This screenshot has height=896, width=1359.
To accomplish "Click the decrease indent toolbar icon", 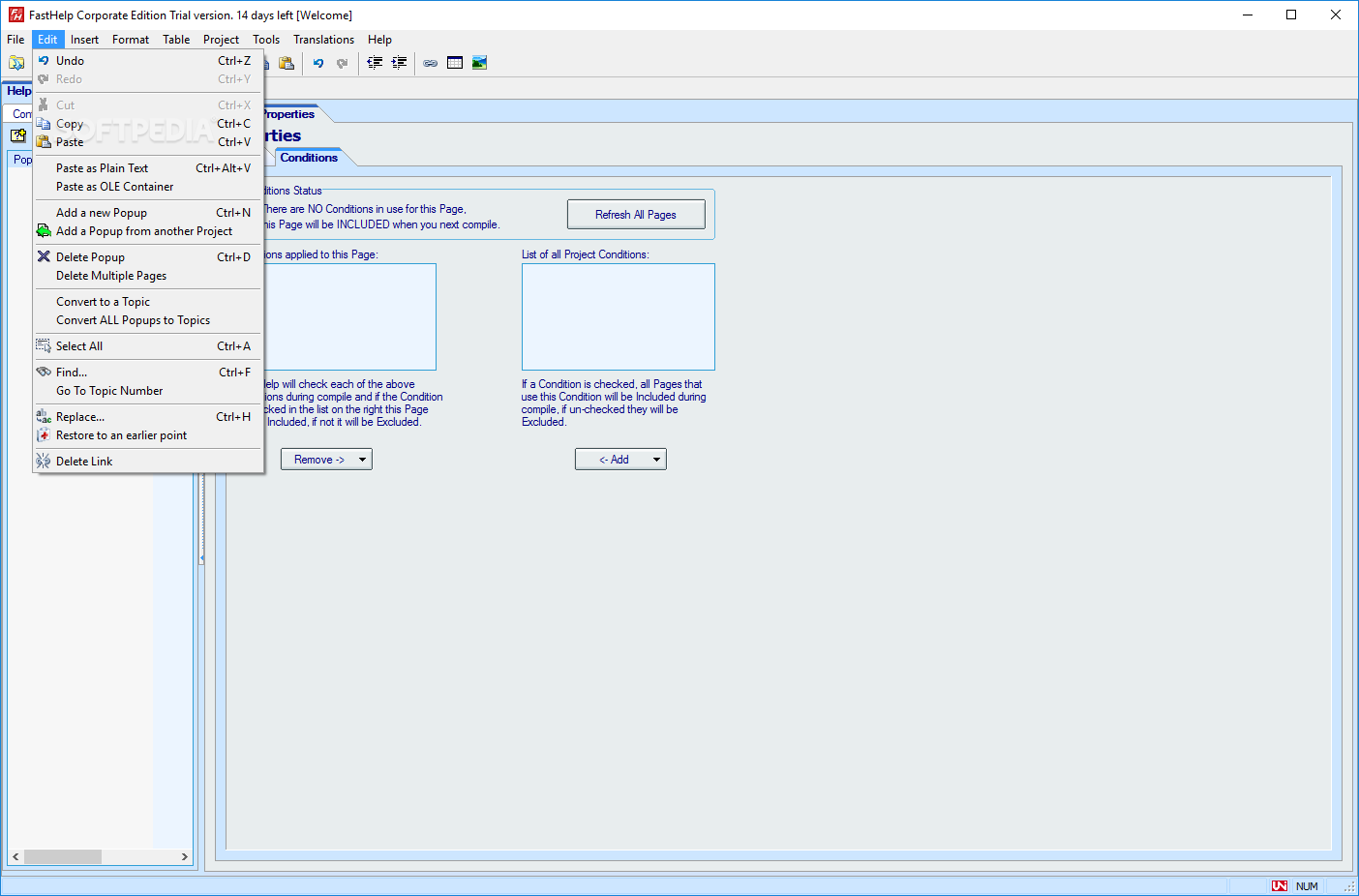I will click(x=375, y=63).
